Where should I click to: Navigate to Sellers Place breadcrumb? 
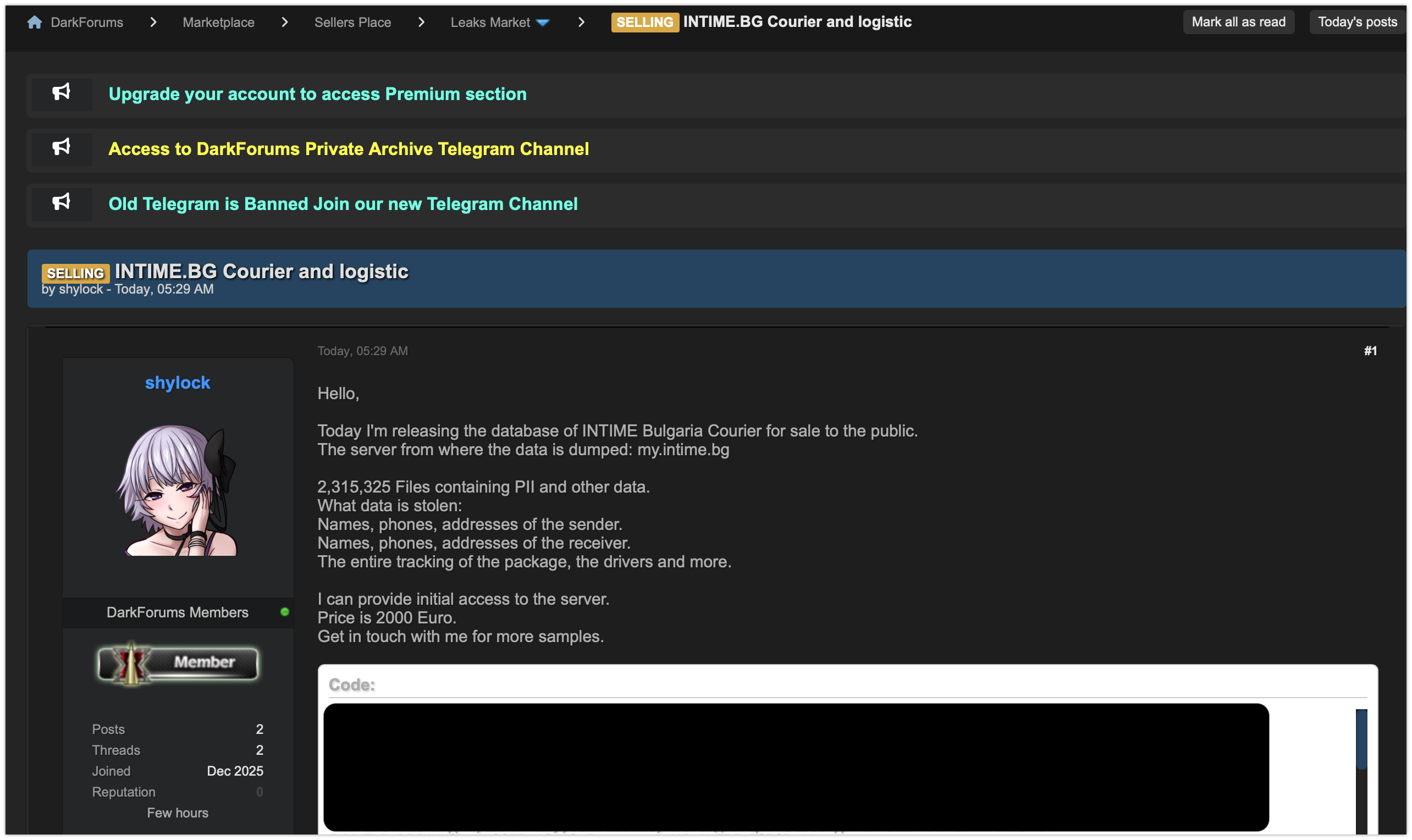[x=352, y=22]
